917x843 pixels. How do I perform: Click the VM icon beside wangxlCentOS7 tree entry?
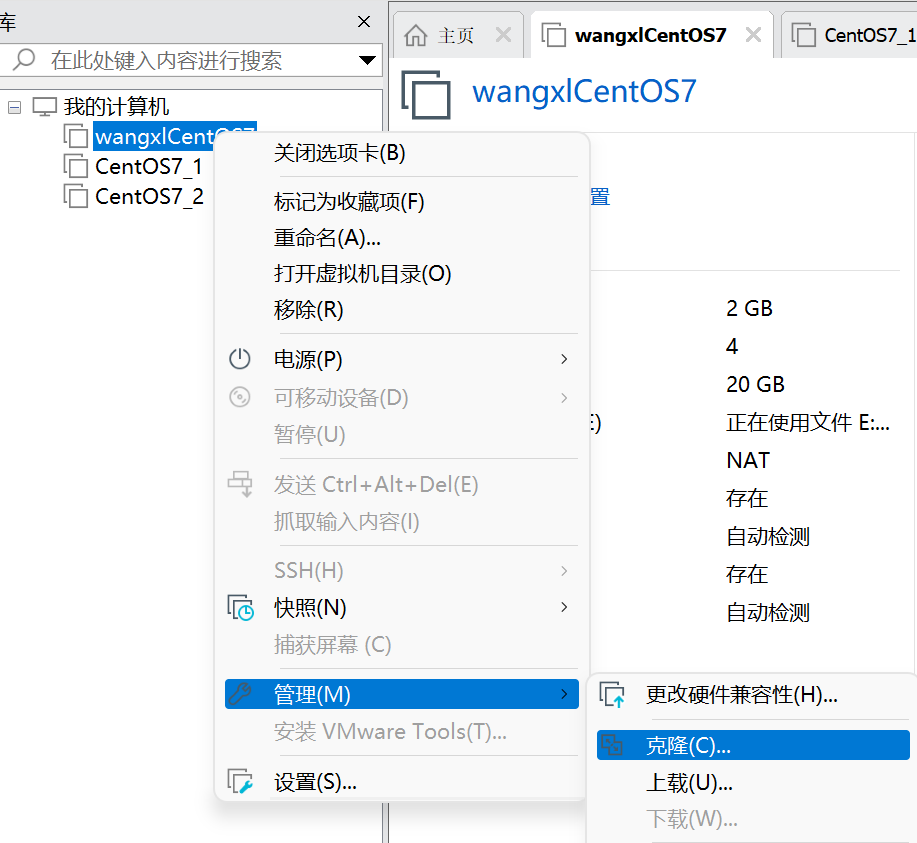(x=75, y=136)
